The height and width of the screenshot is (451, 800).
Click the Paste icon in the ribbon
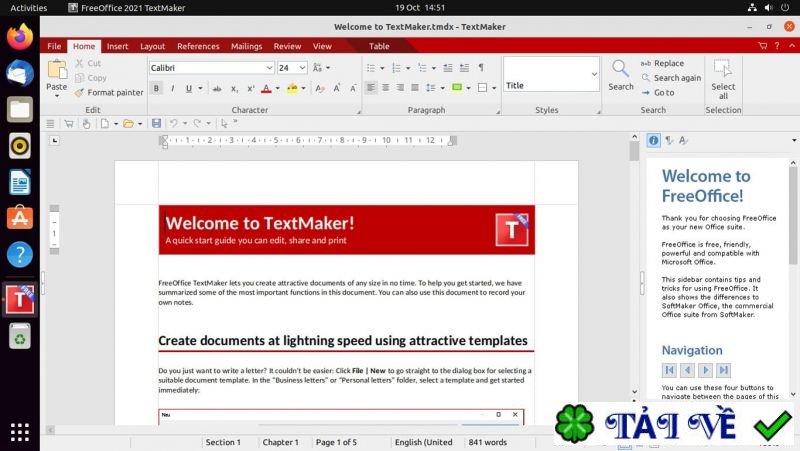click(56, 70)
